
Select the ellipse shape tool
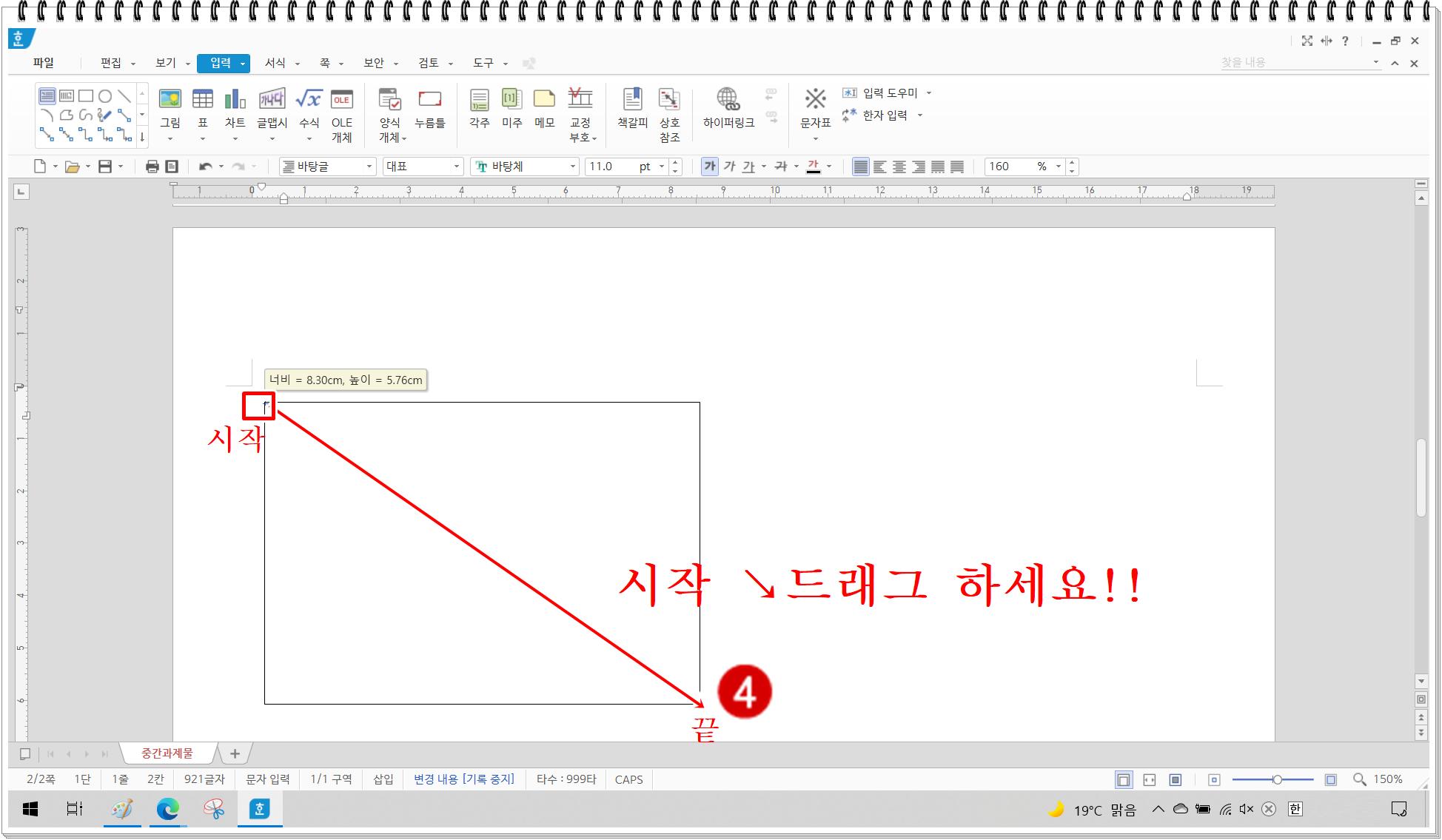tap(105, 96)
